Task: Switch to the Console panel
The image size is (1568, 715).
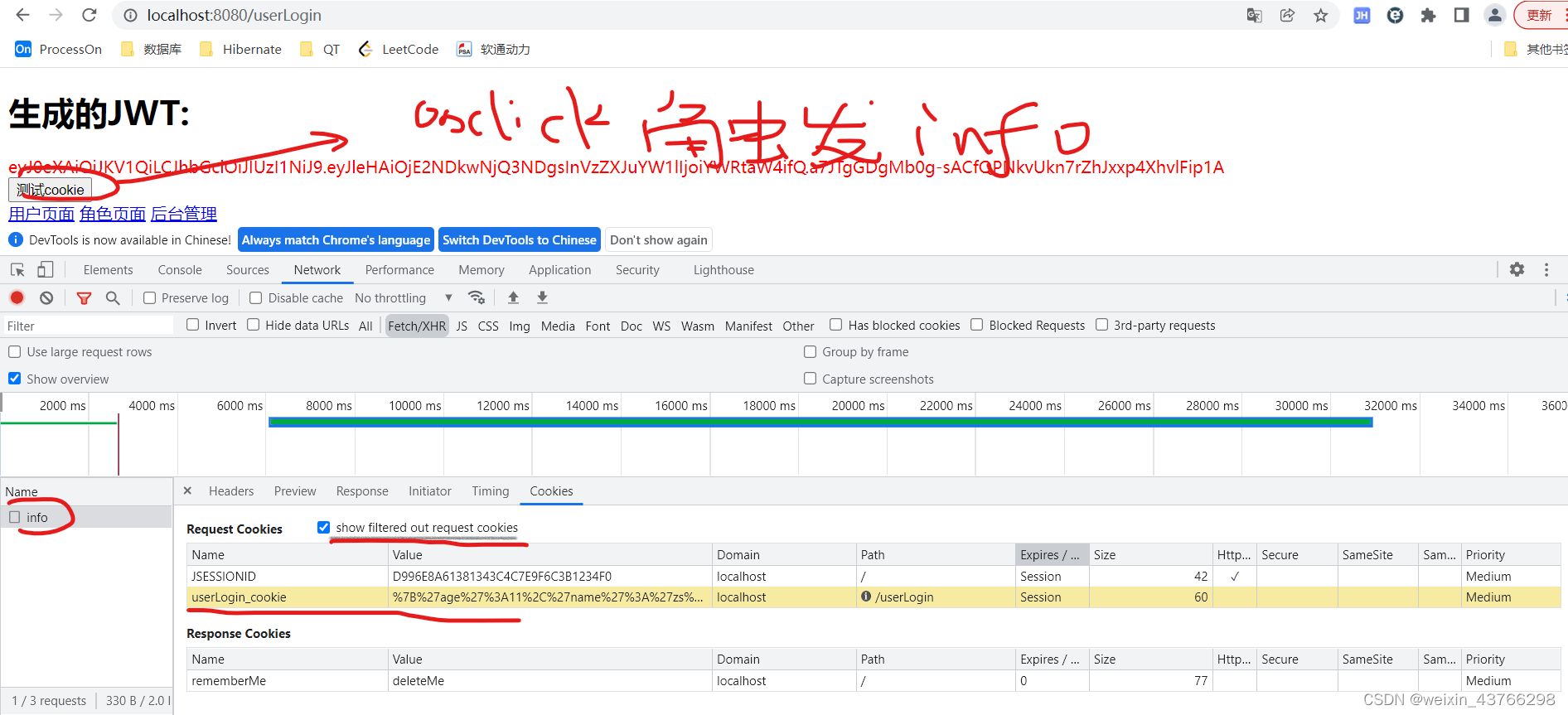Action: coord(180,269)
